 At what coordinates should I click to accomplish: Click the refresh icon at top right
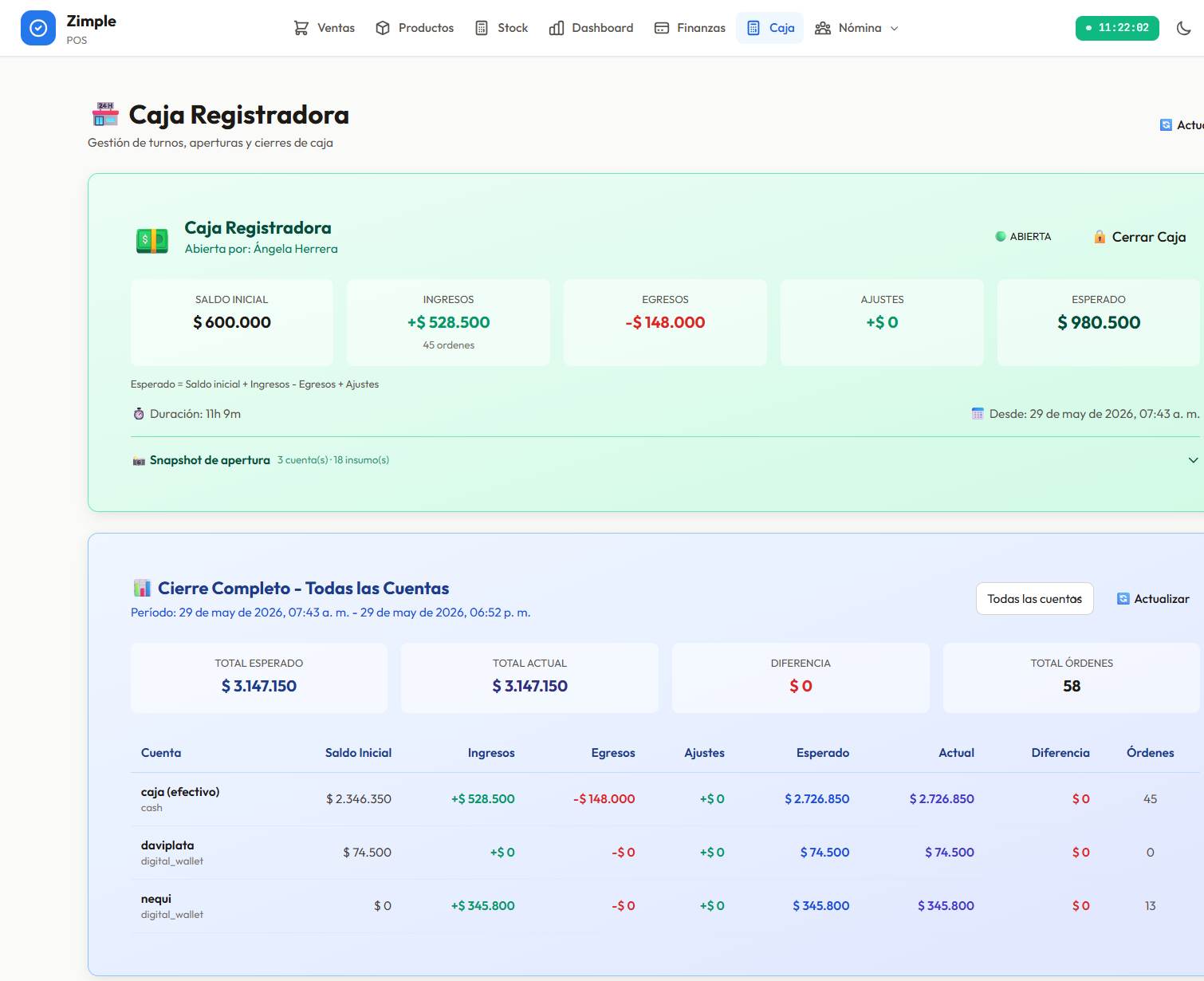coord(1166,125)
